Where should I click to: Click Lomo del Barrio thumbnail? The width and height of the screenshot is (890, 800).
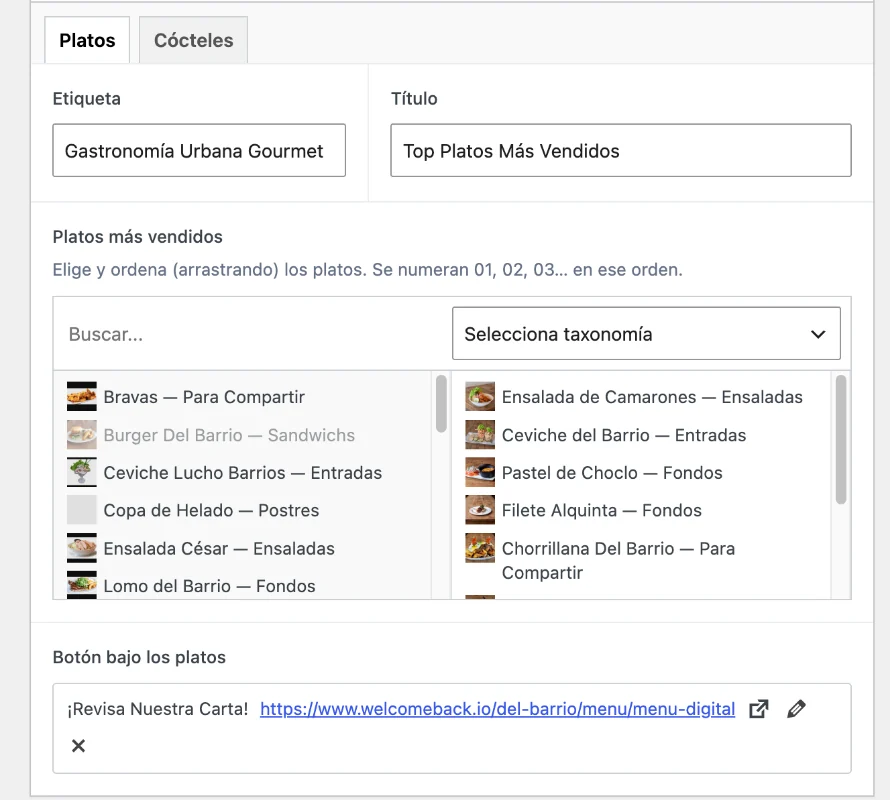point(82,585)
